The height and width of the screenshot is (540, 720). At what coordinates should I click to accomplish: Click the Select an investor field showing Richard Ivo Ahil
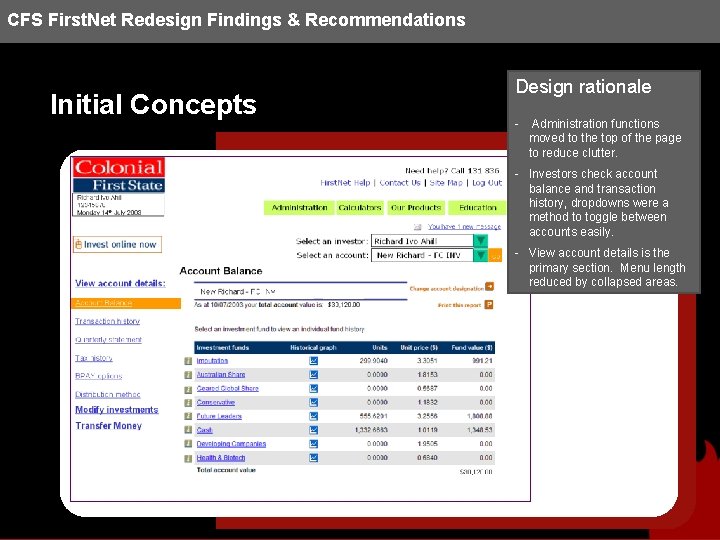pyautogui.click(x=422, y=241)
